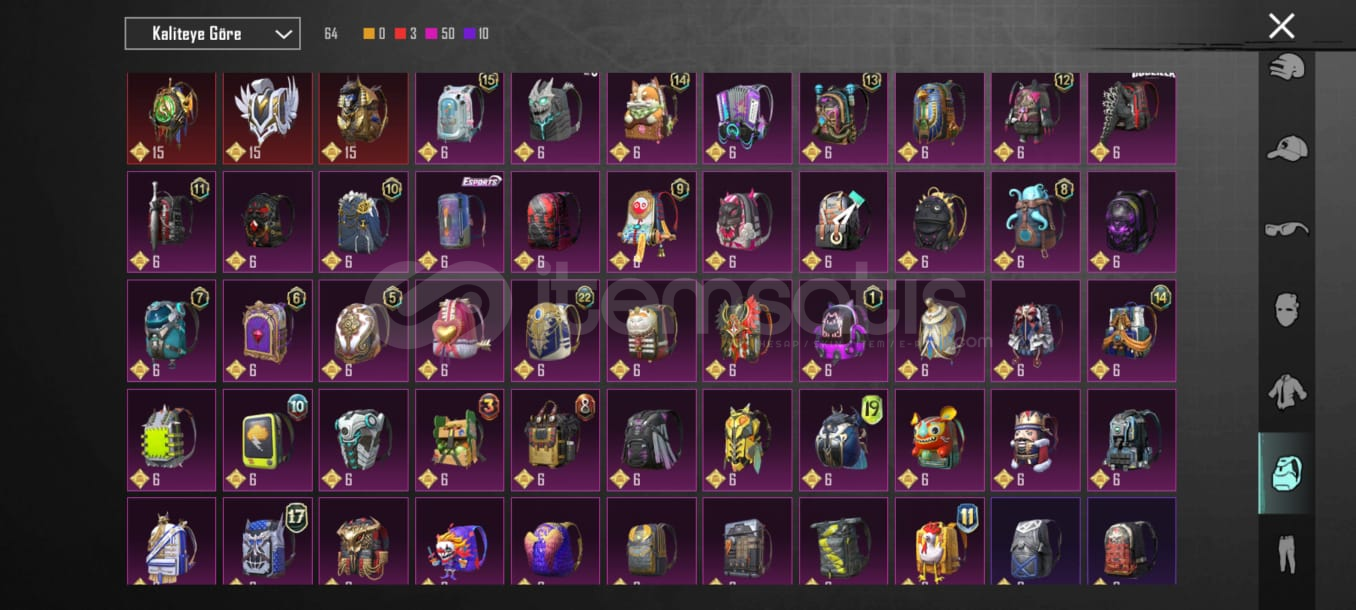The height and width of the screenshot is (610, 1356).
Task: Select the nutcracker soldier backpack
Action: (x=1035, y=439)
